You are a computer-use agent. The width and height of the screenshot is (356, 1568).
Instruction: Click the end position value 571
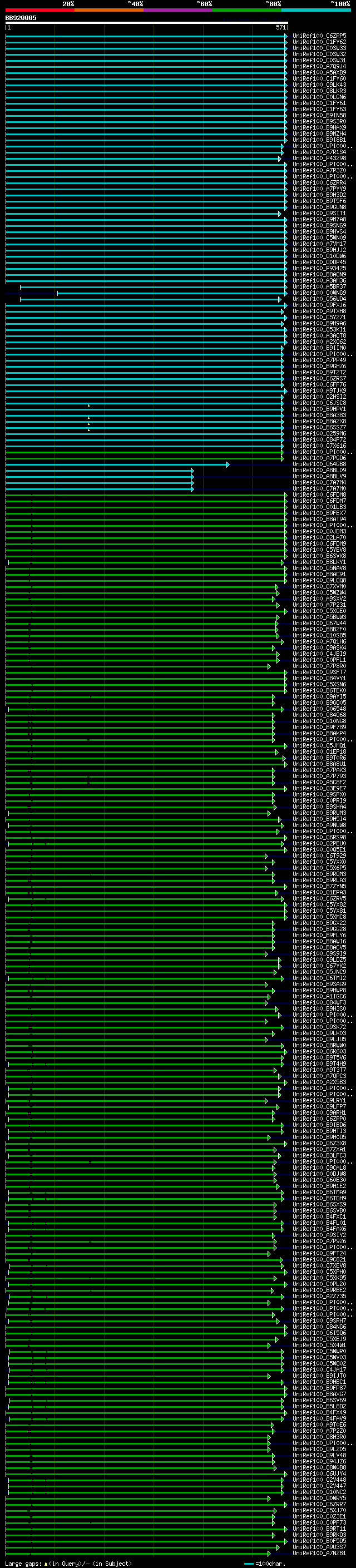[x=280, y=28]
